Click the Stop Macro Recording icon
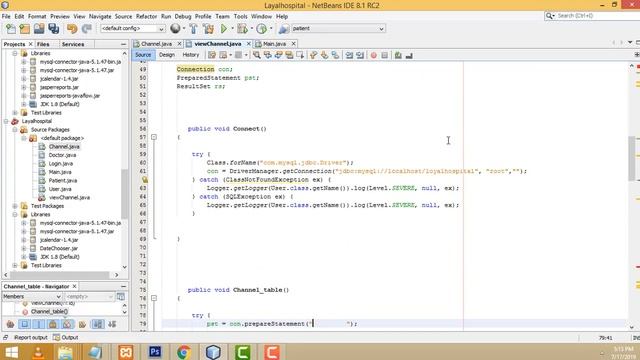Screen dimensions: 640x360 (x=384, y=55)
